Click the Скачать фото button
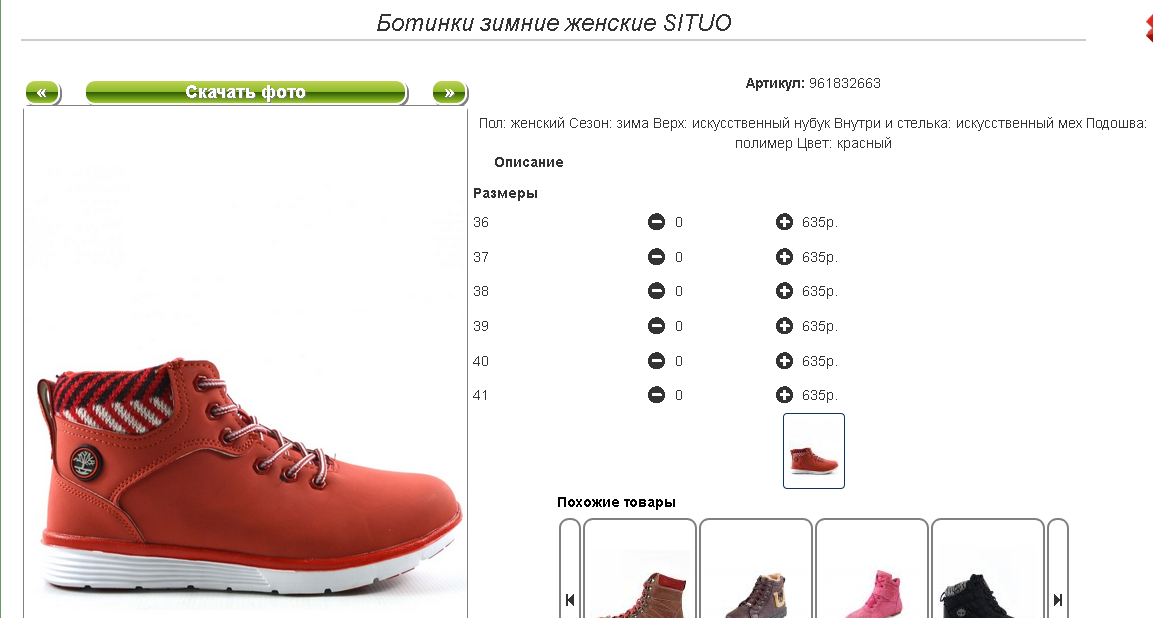 (246, 92)
